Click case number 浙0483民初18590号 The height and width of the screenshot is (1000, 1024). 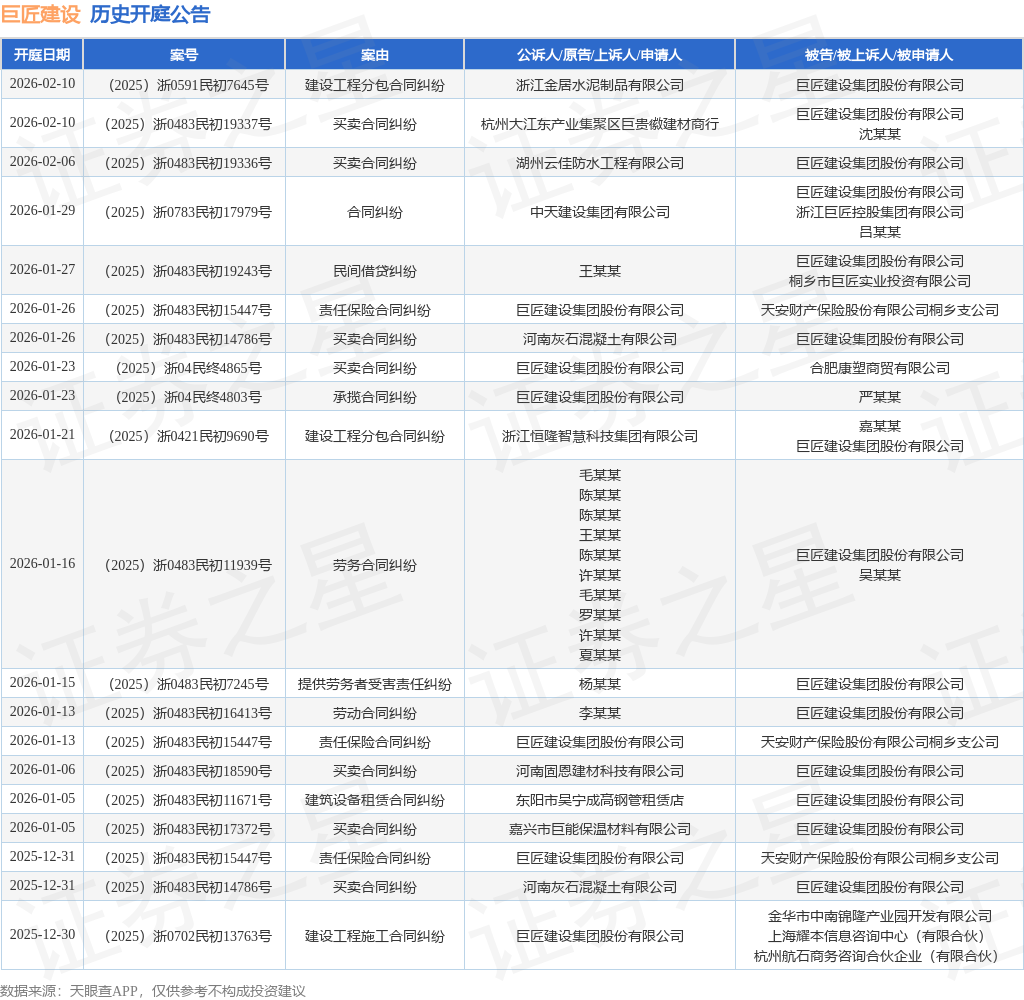point(188,771)
